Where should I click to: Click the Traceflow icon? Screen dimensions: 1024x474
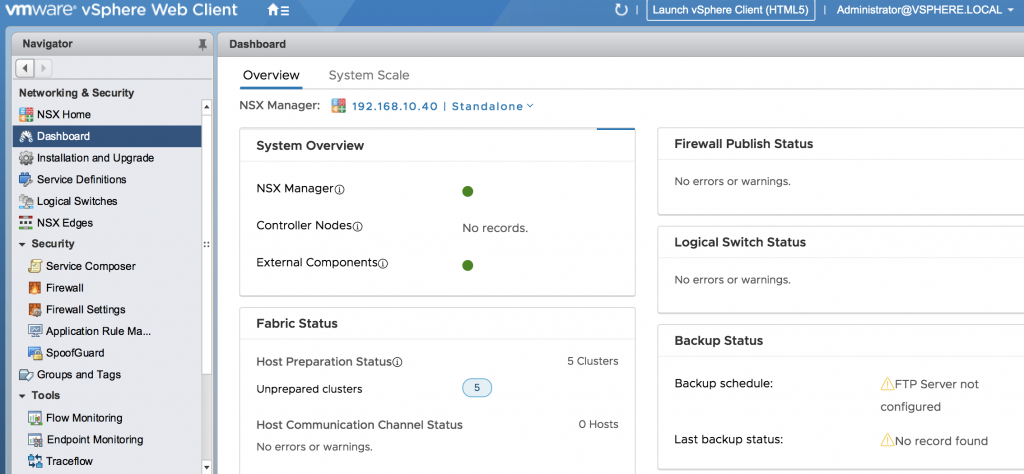click(35, 461)
